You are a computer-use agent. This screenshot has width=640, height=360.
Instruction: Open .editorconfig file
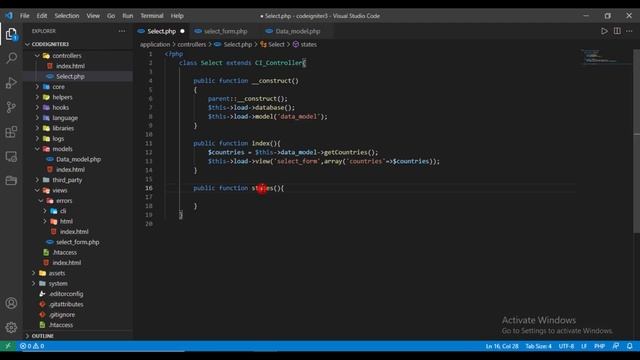(78, 294)
